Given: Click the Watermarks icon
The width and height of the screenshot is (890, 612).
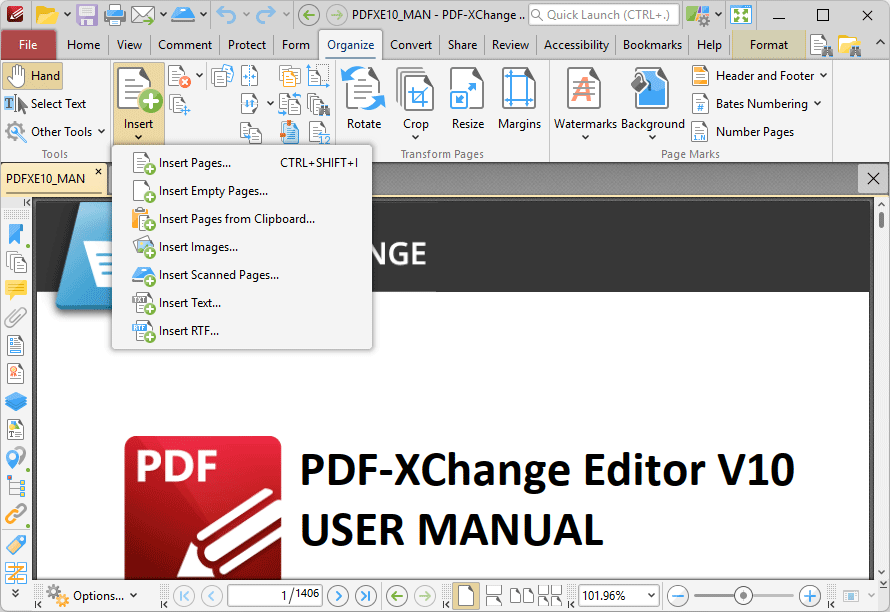Looking at the screenshot, I should click(x=585, y=89).
